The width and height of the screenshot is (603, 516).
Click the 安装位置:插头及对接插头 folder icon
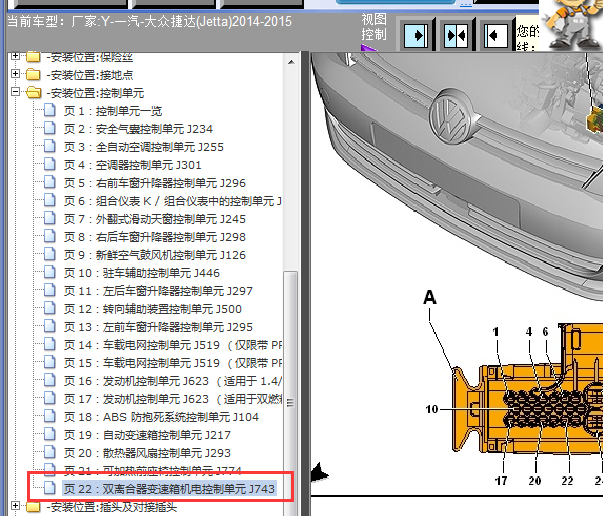[x=33, y=506]
